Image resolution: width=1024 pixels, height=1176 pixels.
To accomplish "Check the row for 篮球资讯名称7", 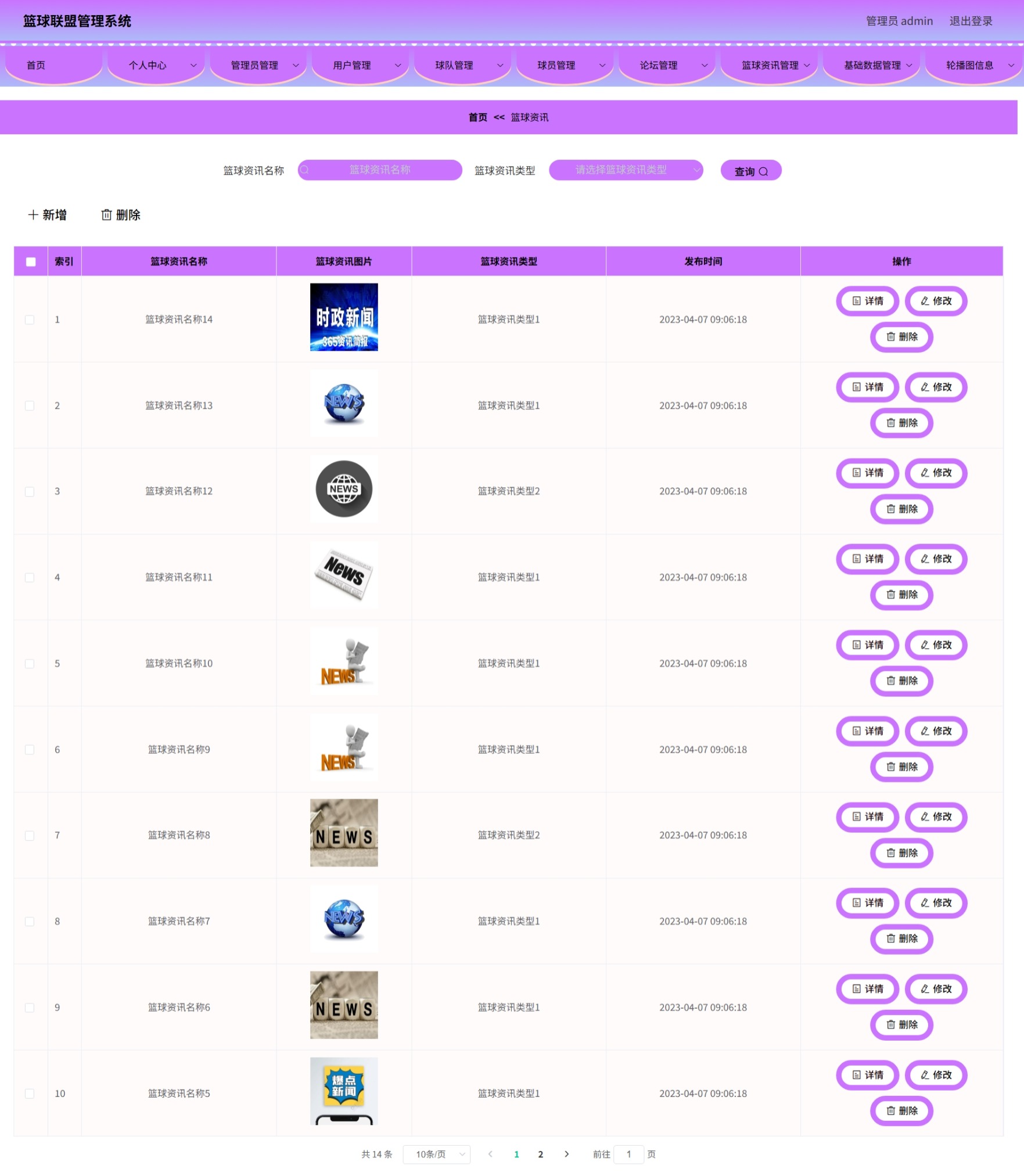I will point(30,922).
